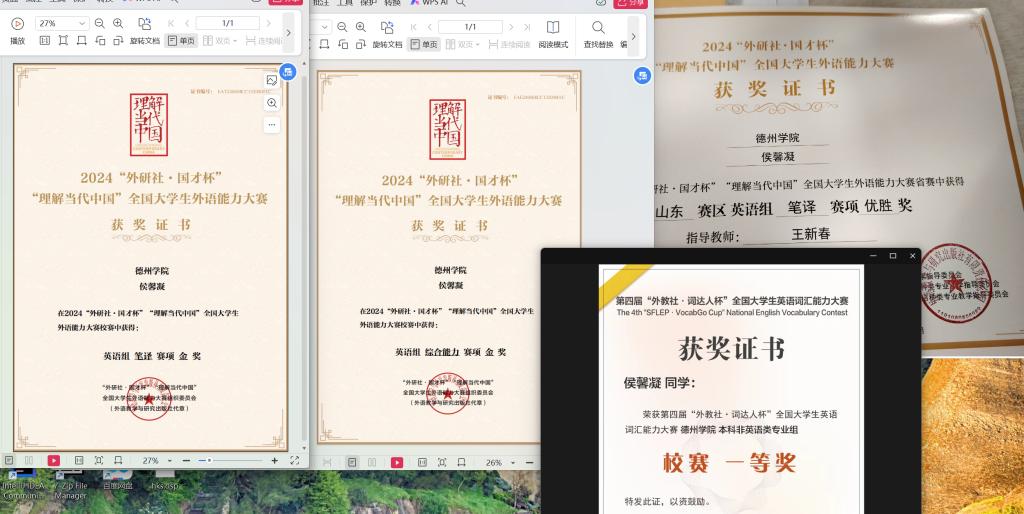
Task: Click red slideshow play button in middle status bar
Action: (397, 462)
